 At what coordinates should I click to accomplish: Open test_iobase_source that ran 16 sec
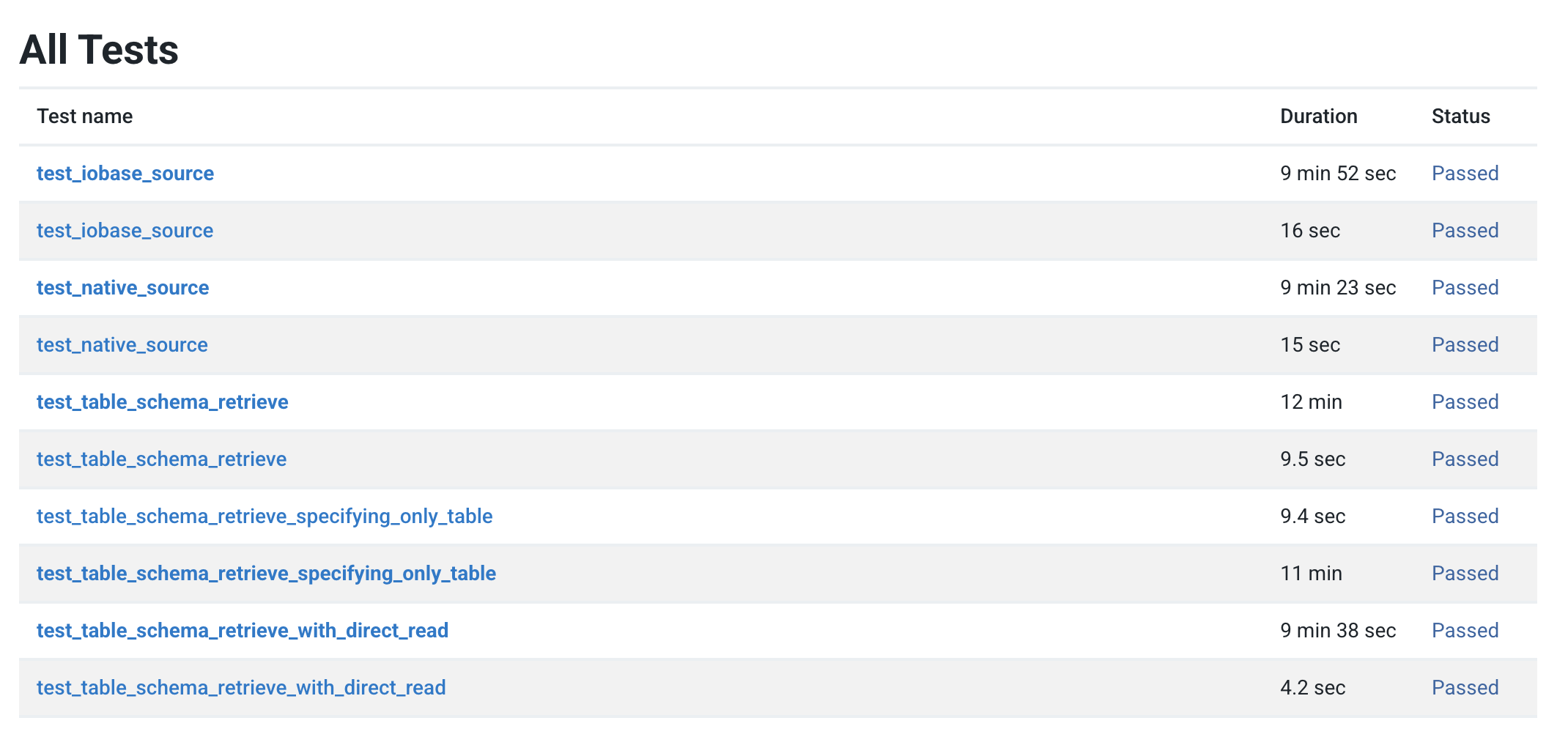pyautogui.click(x=125, y=231)
